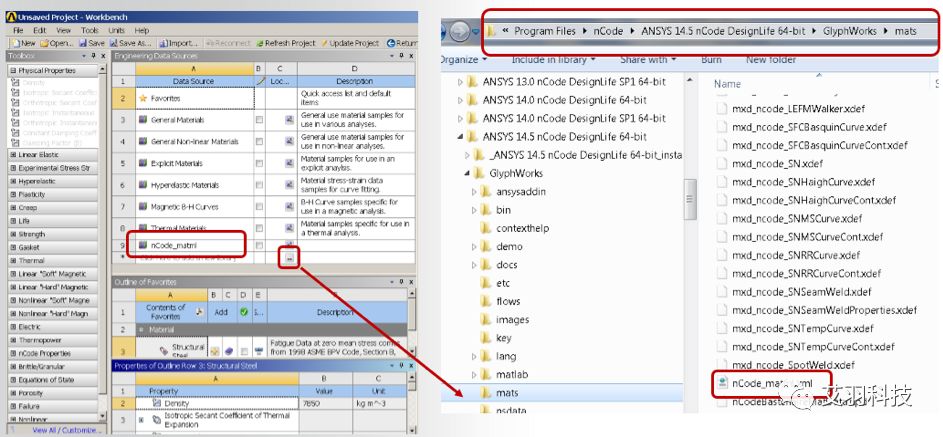Click the View All / Customize link
Viewport: 943px width, 437px height.
[67, 430]
